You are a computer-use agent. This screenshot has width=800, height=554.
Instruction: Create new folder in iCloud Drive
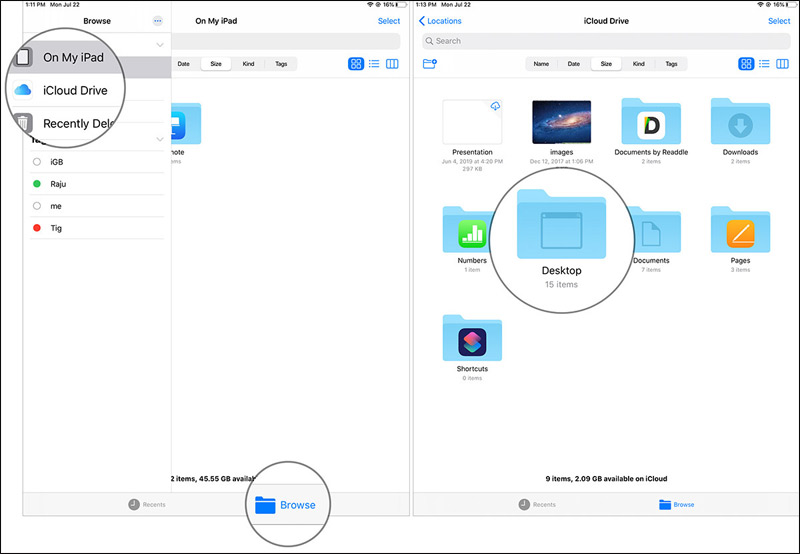[x=430, y=64]
